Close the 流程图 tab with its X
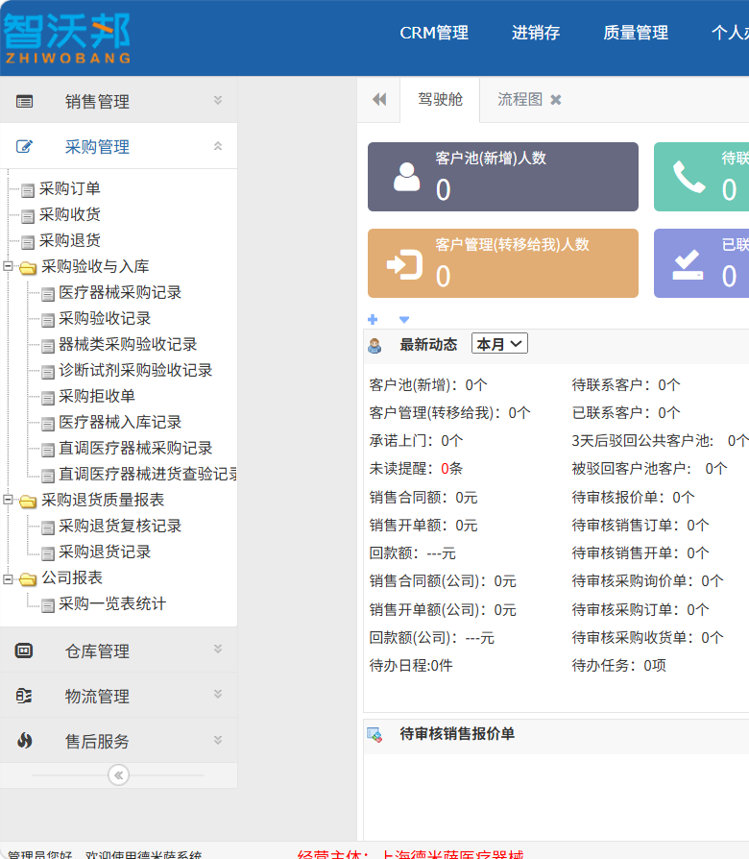This screenshot has width=749, height=859. 556,100
